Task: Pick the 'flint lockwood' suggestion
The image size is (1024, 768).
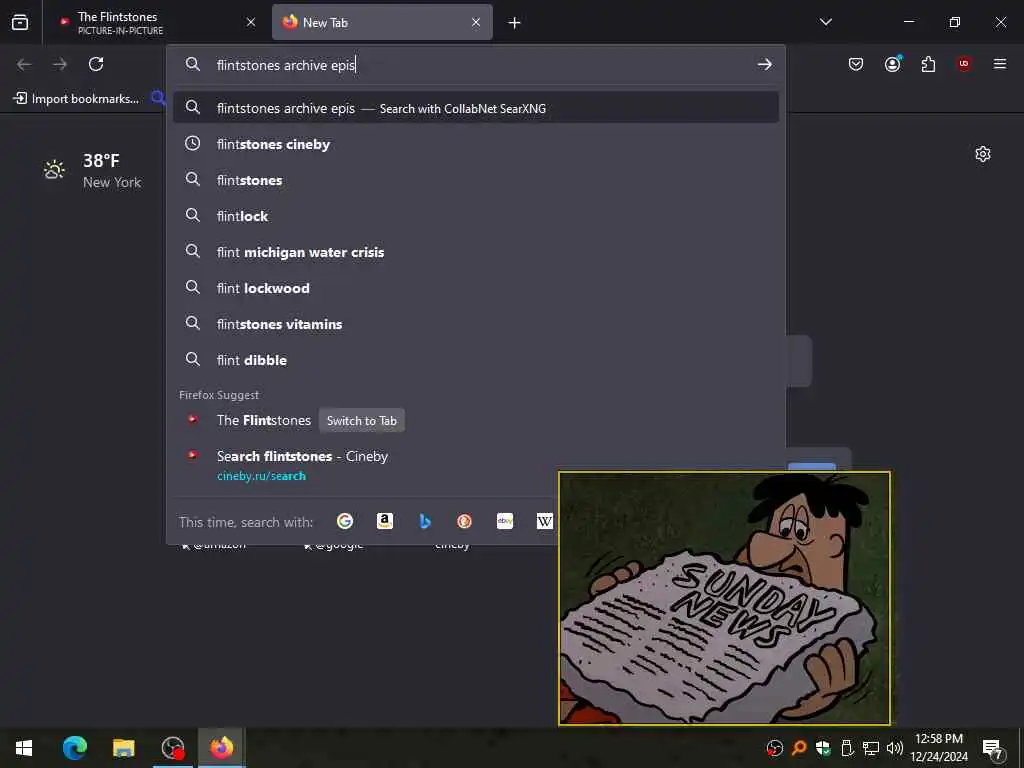Action: click(x=475, y=287)
